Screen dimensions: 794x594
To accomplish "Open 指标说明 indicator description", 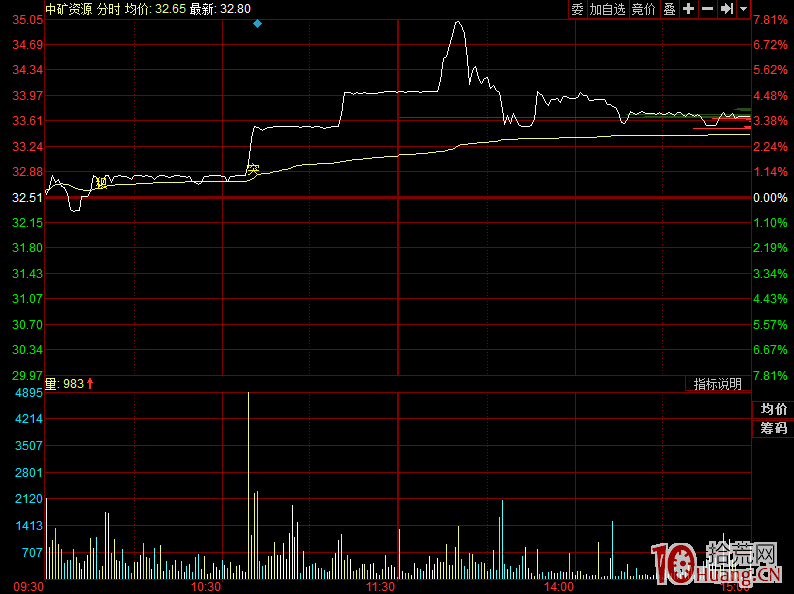I will point(718,384).
